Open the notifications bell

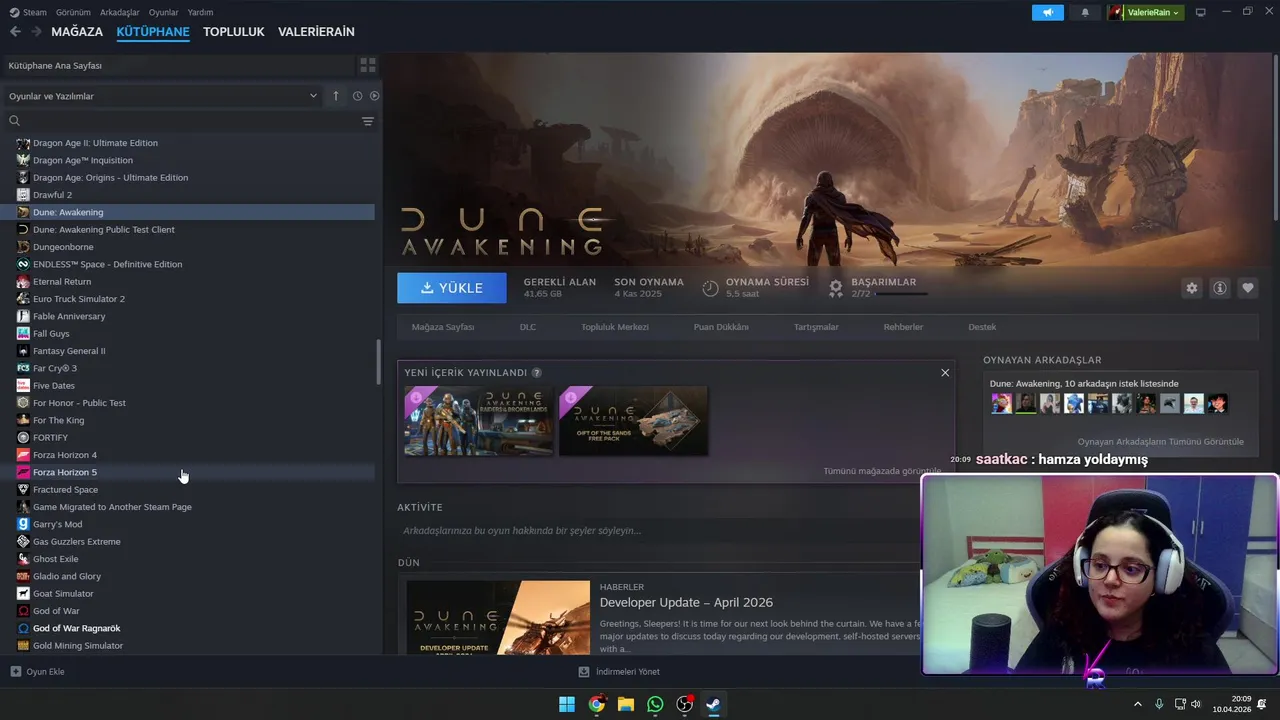[x=1085, y=12]
